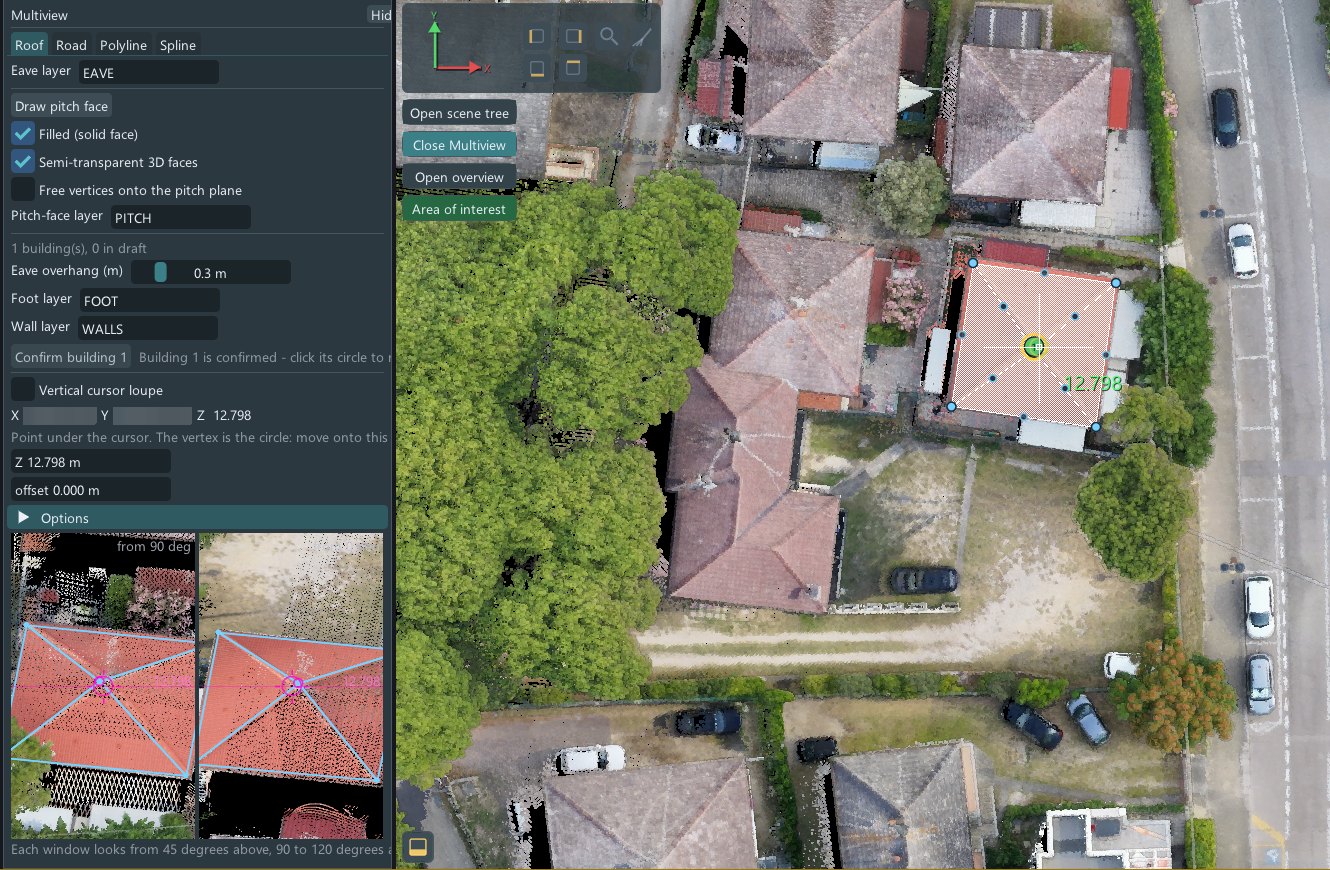Click the building center circle marker on the roof
1330x870 pixels.
(x=1034, y=347)
